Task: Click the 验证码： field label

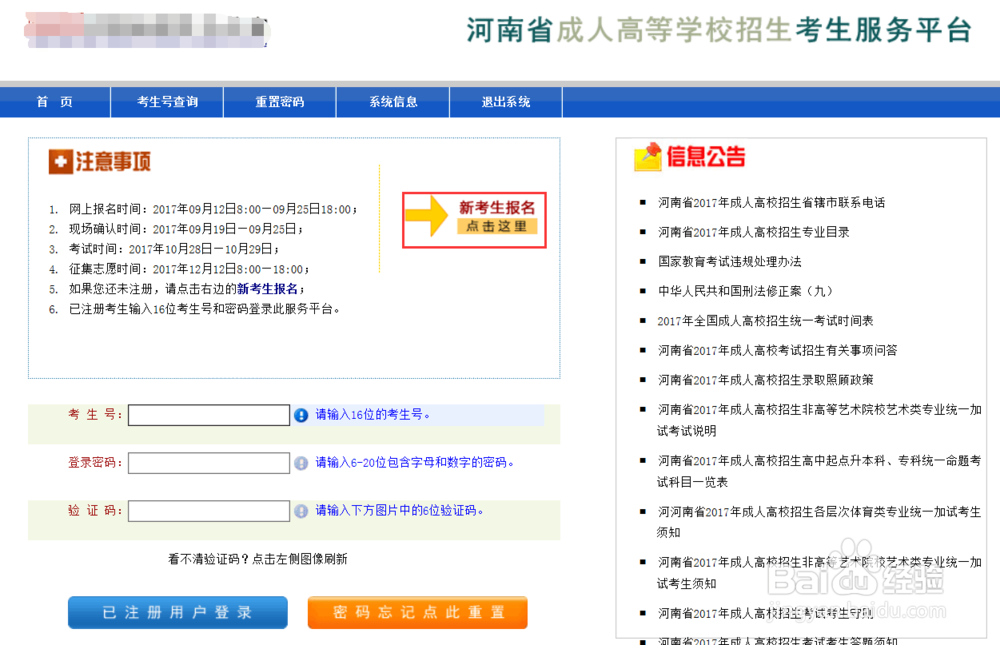Action: coord(95,510)
